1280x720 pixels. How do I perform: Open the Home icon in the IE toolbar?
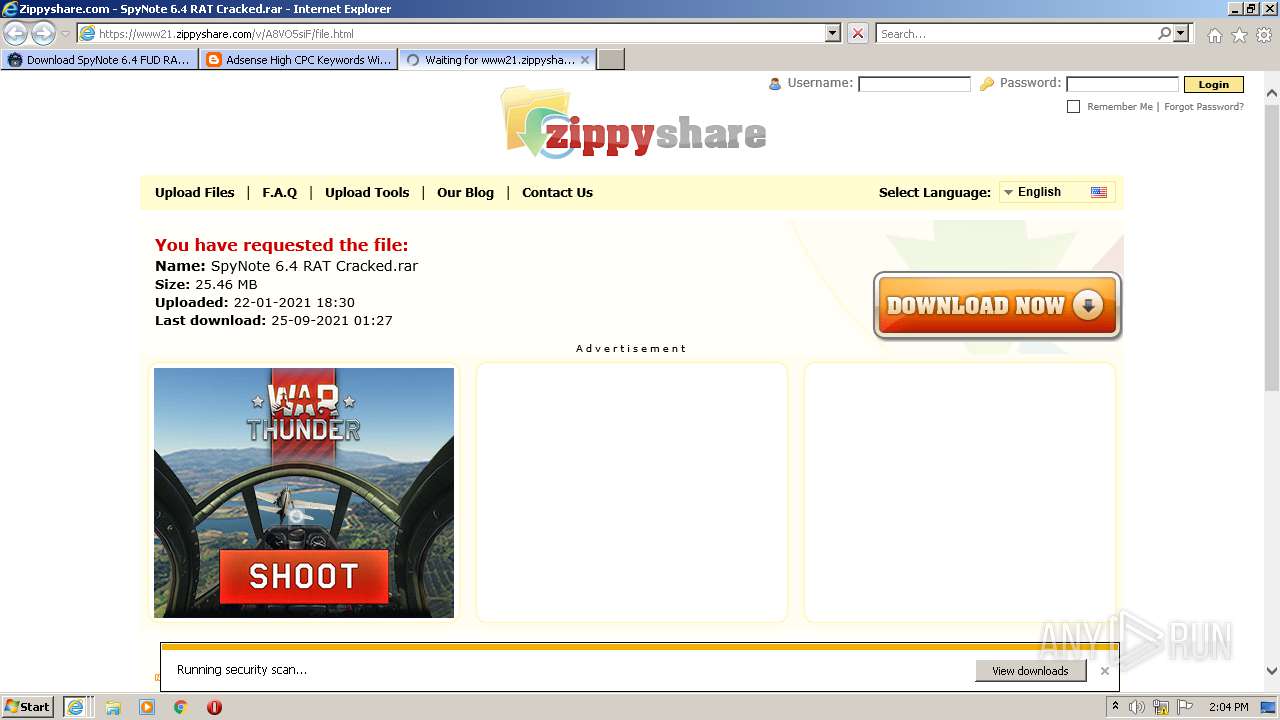click(x=1214, y=35)
